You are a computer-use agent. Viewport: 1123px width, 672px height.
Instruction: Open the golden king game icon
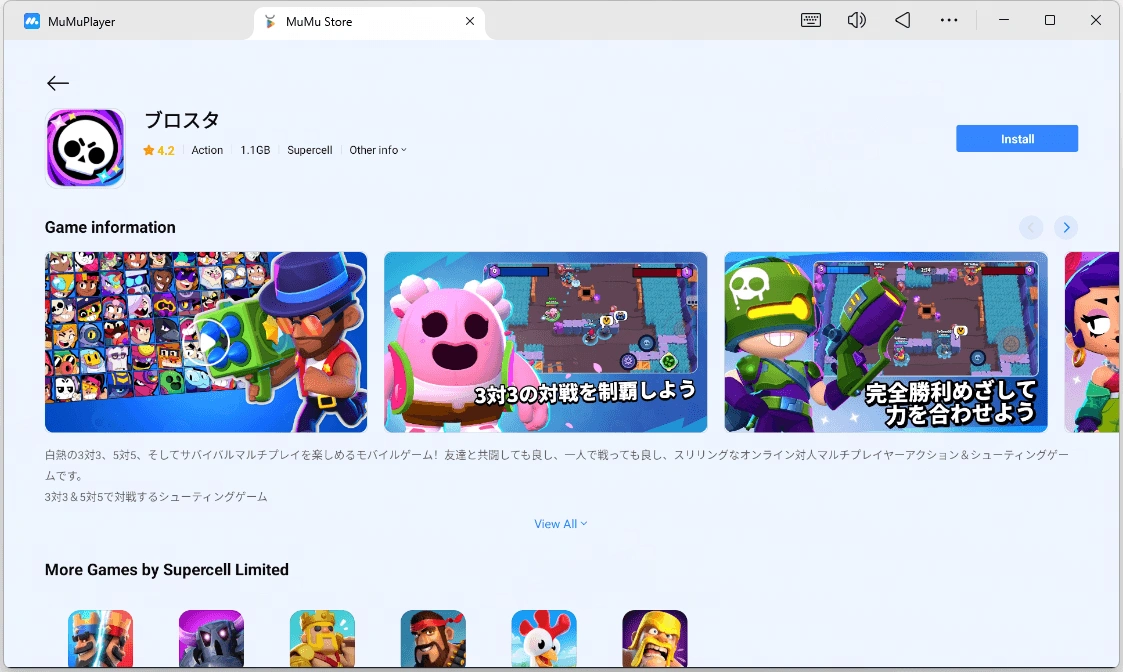click(322, 639)
